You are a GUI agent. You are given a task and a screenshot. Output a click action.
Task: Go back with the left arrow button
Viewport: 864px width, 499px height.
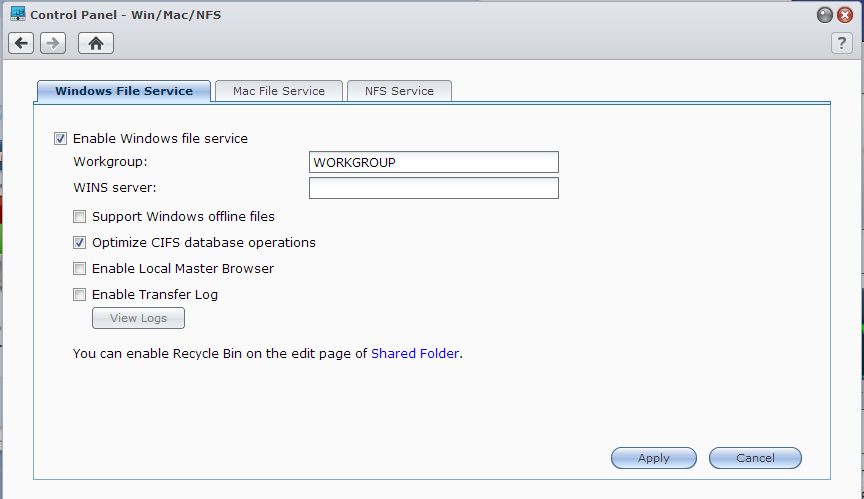point(21,43)
